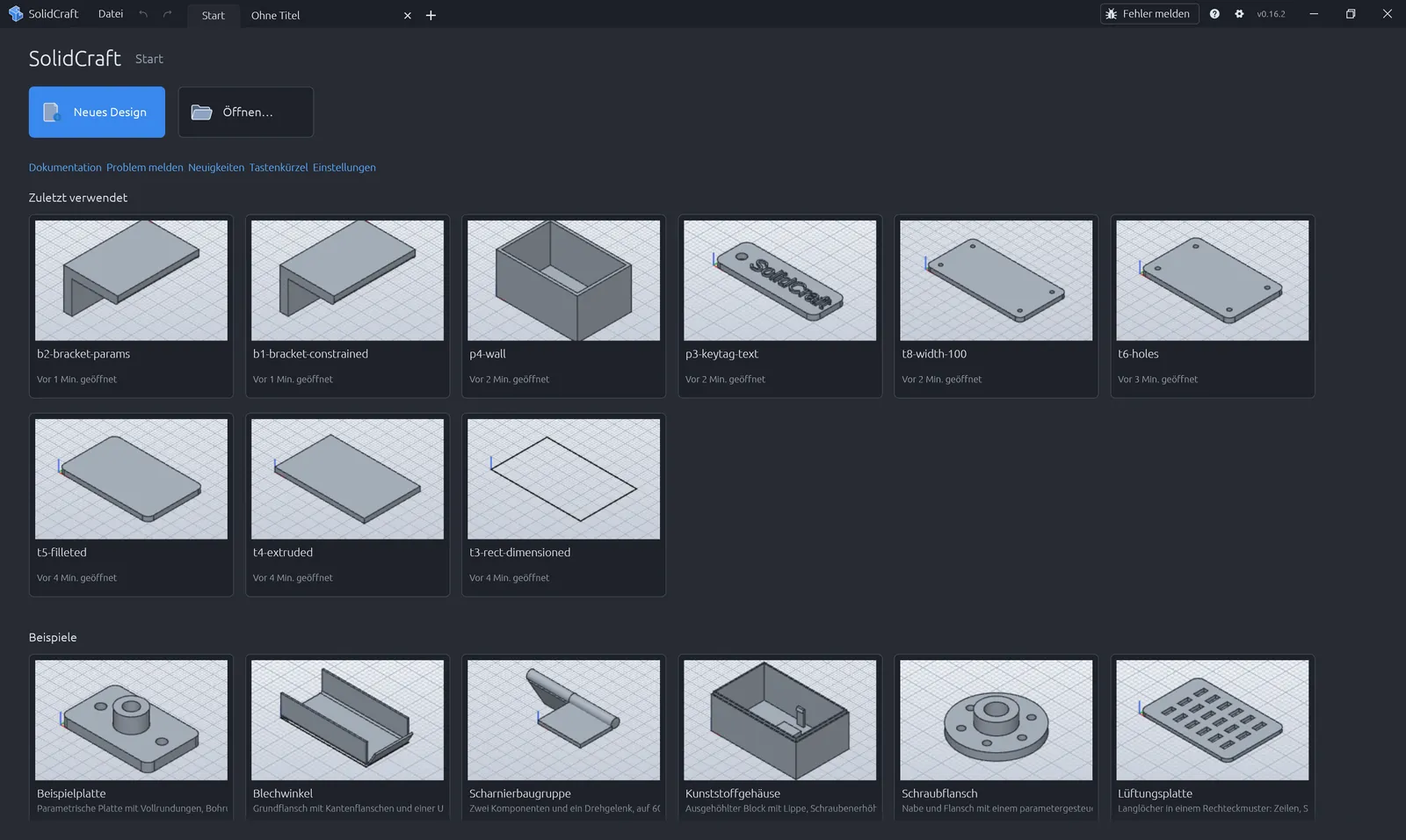Click the Problem melden link
The image size is (1406, 840).
point(145,168)
